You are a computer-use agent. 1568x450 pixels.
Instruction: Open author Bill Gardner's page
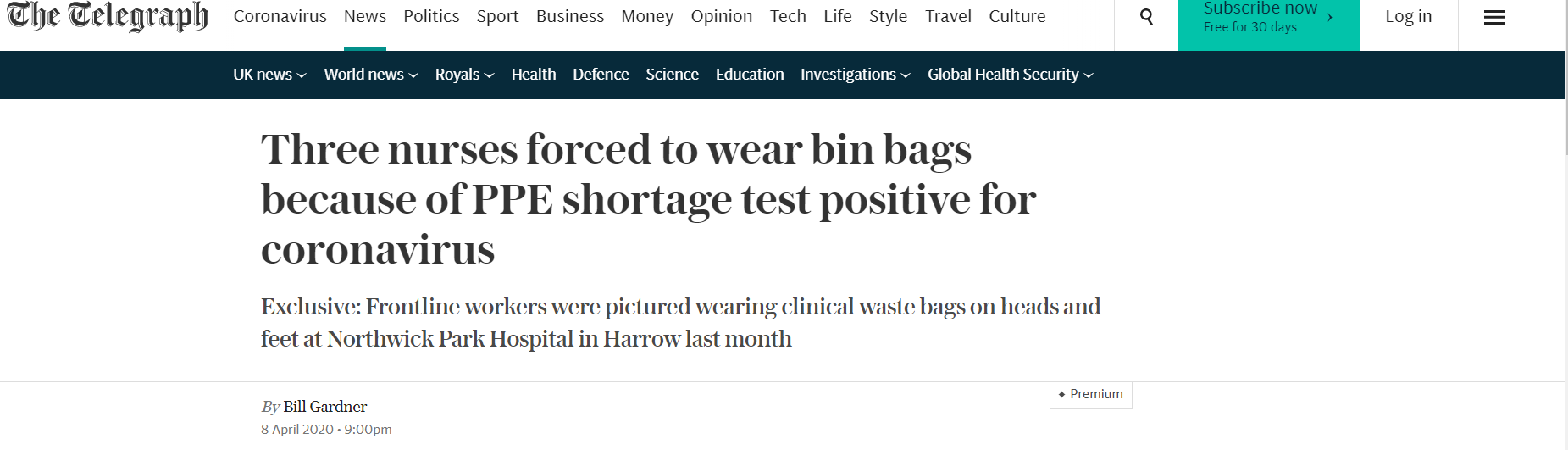tap(324, 407)
